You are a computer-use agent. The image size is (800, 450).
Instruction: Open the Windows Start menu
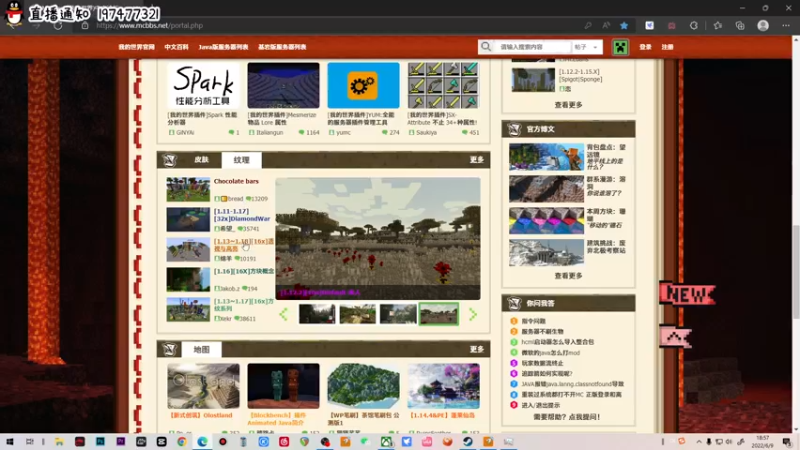click(10, 442)
